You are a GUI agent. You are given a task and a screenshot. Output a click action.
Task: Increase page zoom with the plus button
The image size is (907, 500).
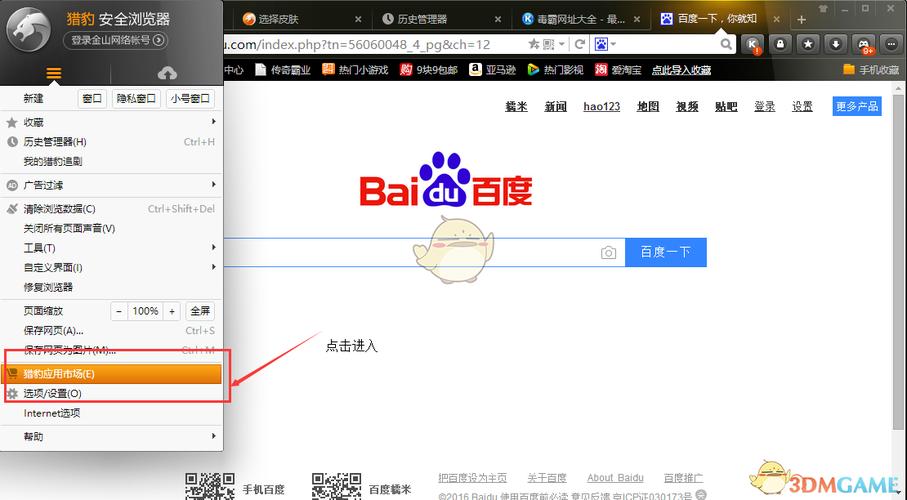(172, 311)
